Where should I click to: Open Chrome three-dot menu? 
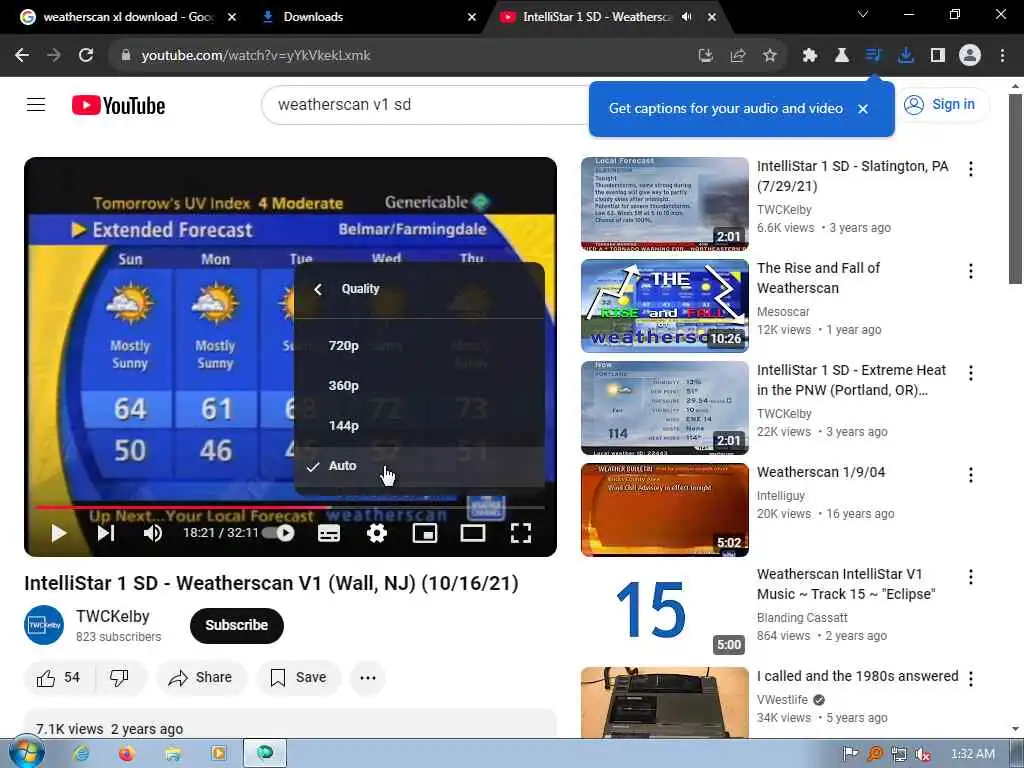tap(1002, 56)
